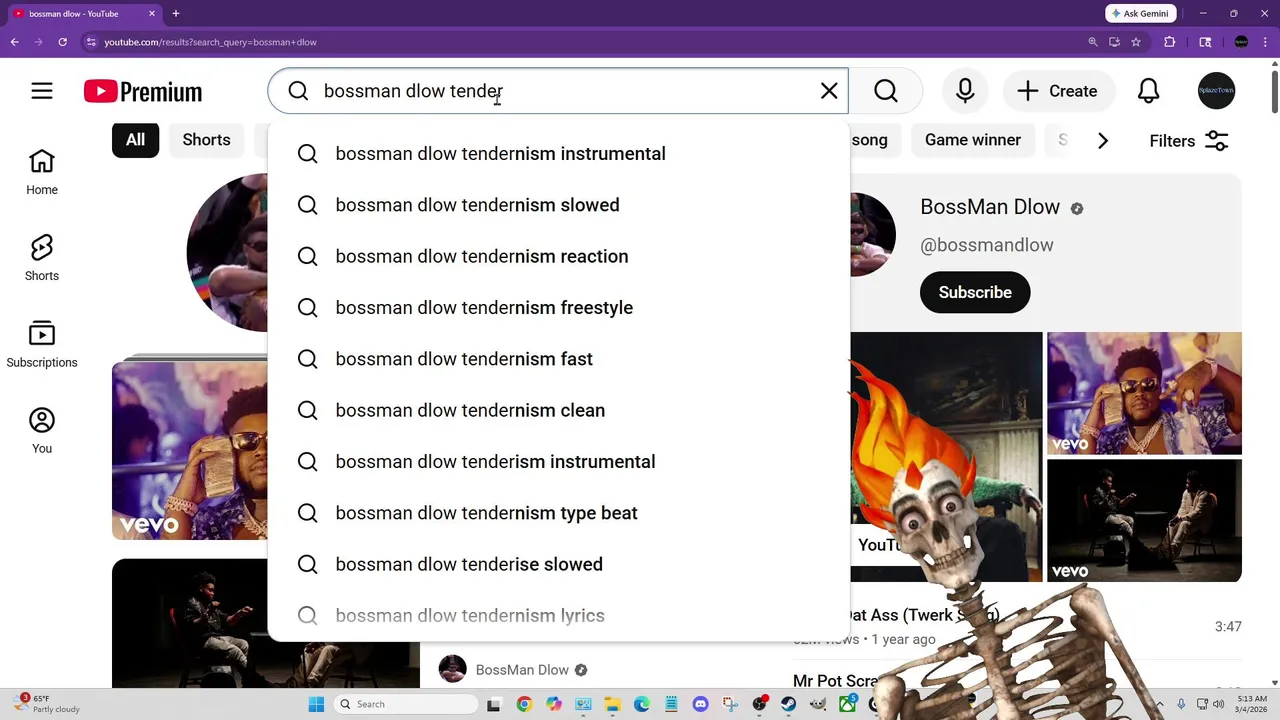
Task: Open the top-right vevo thumbnail
Action: coord(1144,393)
